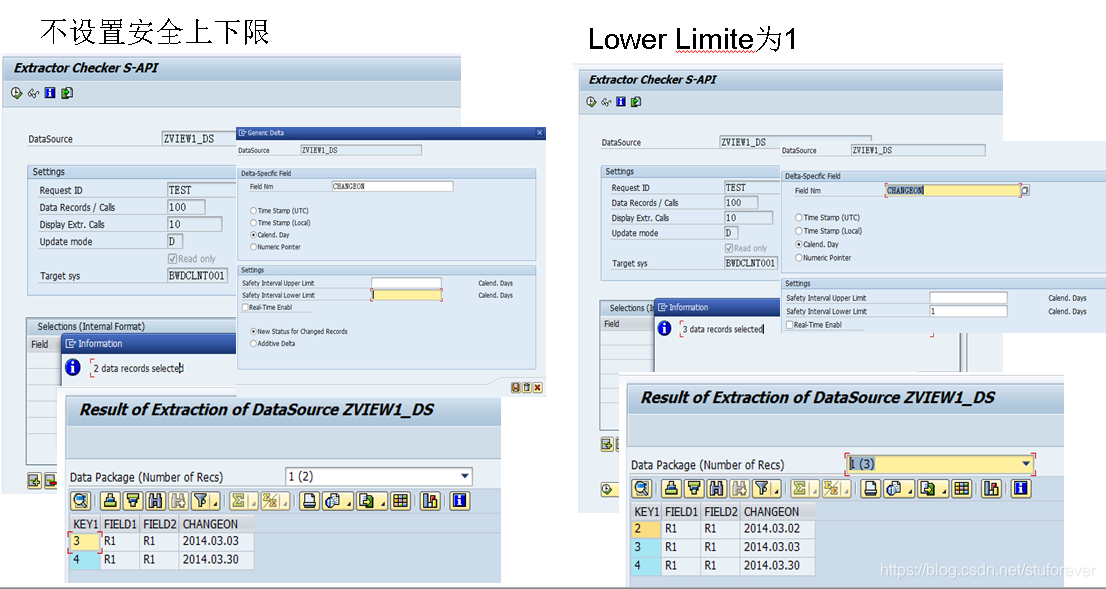The width and height of the screenshot is (1106, 589).
Task: Click Total sigma icon in left result toolbar
Action: tap(238, 501)
